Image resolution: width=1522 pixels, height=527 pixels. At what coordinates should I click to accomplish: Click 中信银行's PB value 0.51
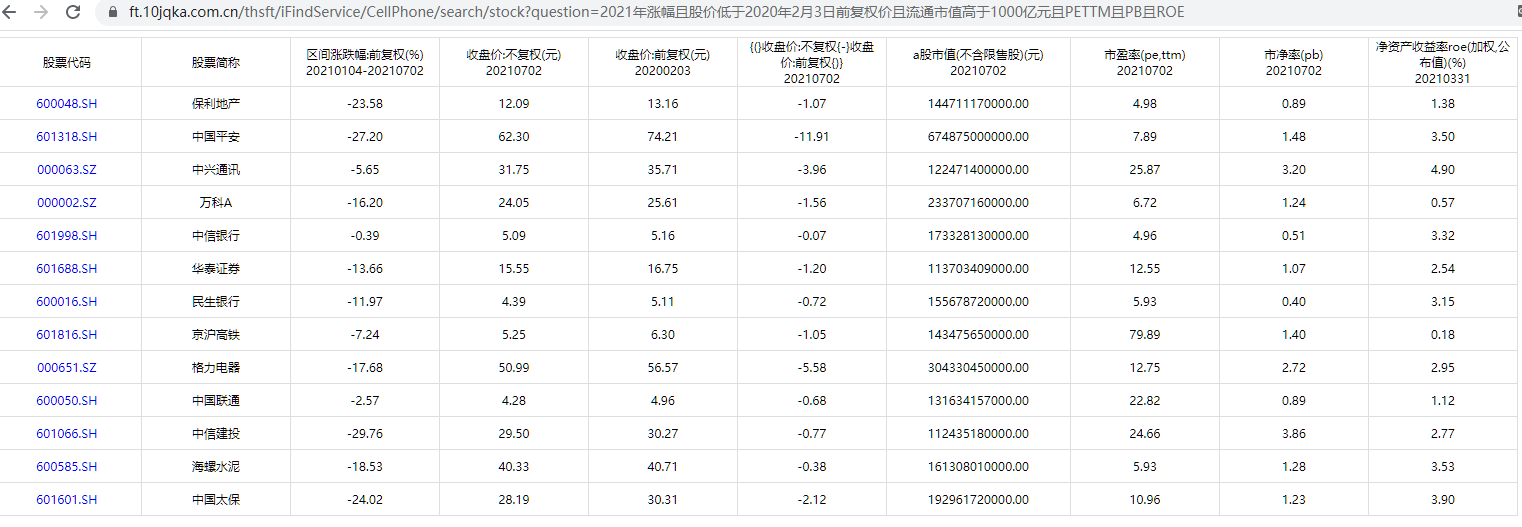1294,236
